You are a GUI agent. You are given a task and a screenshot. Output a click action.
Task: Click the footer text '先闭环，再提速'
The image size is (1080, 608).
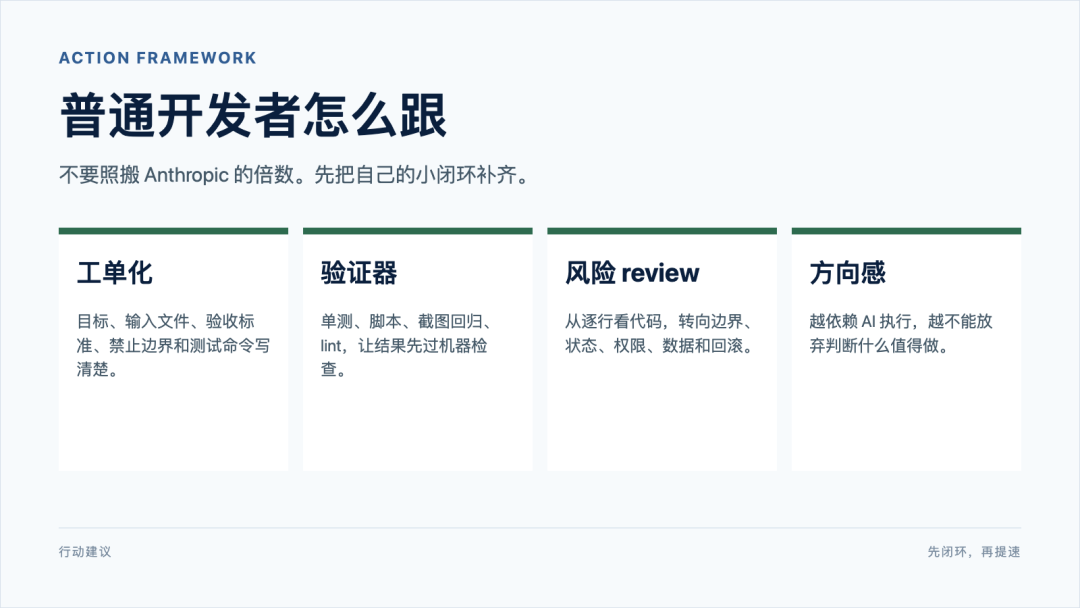[974, 552]
